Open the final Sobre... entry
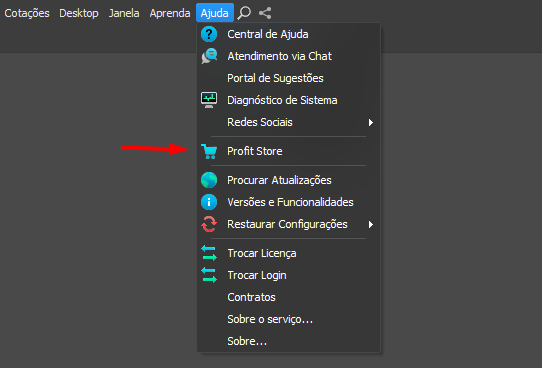 [289, 341]
